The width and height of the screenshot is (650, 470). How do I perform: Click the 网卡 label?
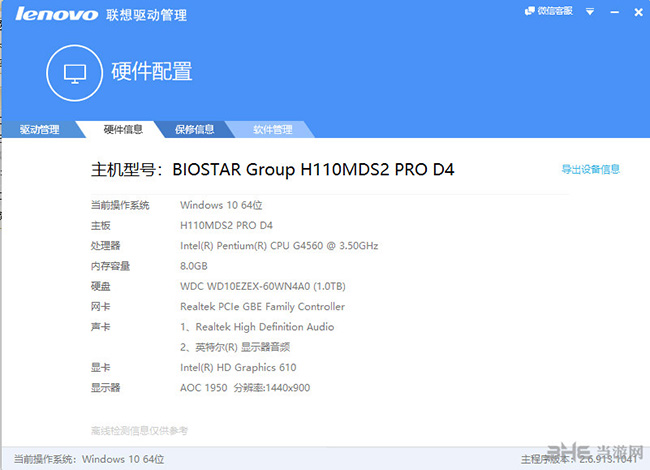click(x=100, y=307)
